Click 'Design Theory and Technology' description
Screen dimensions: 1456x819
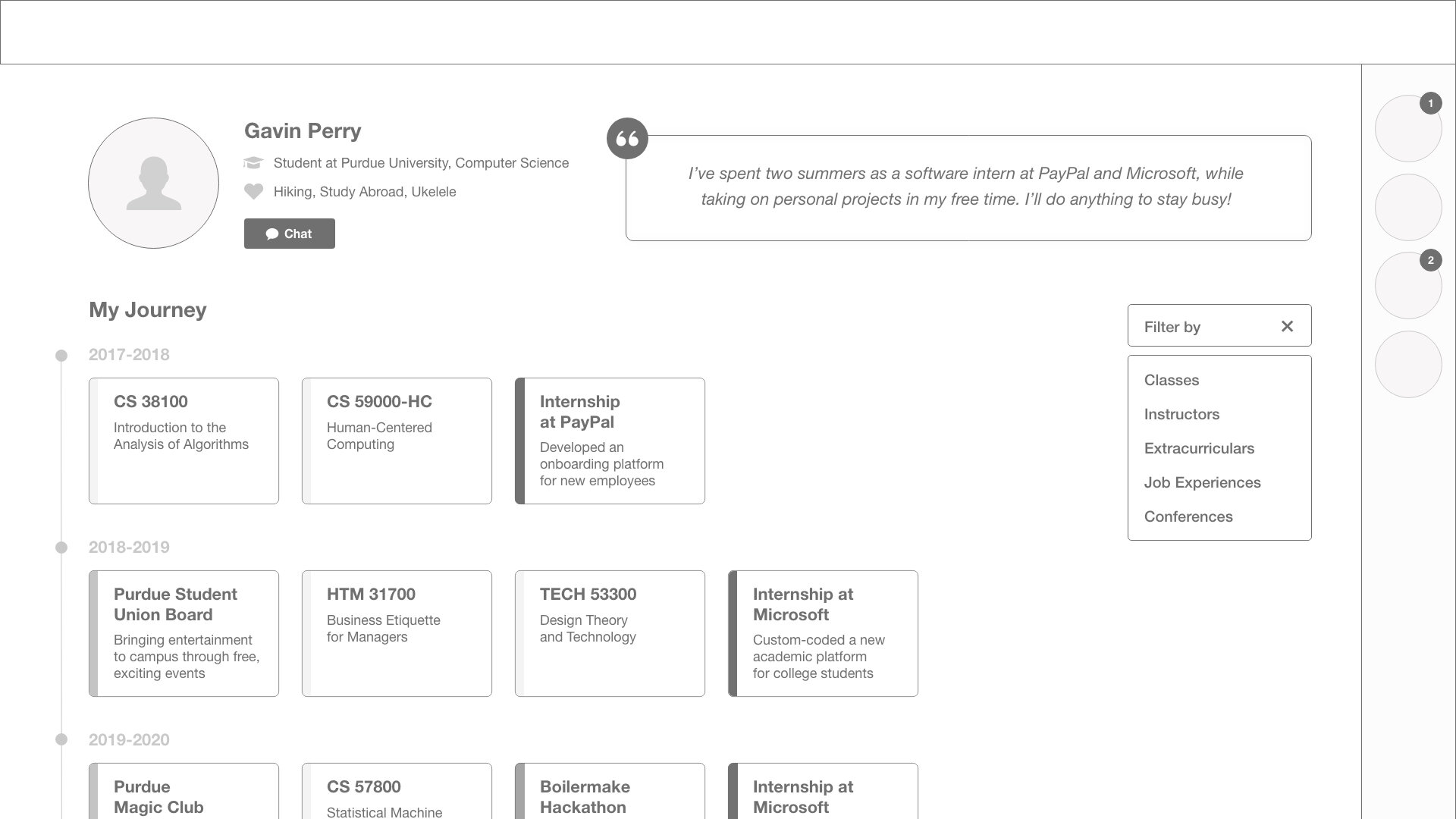pos(588,629)
